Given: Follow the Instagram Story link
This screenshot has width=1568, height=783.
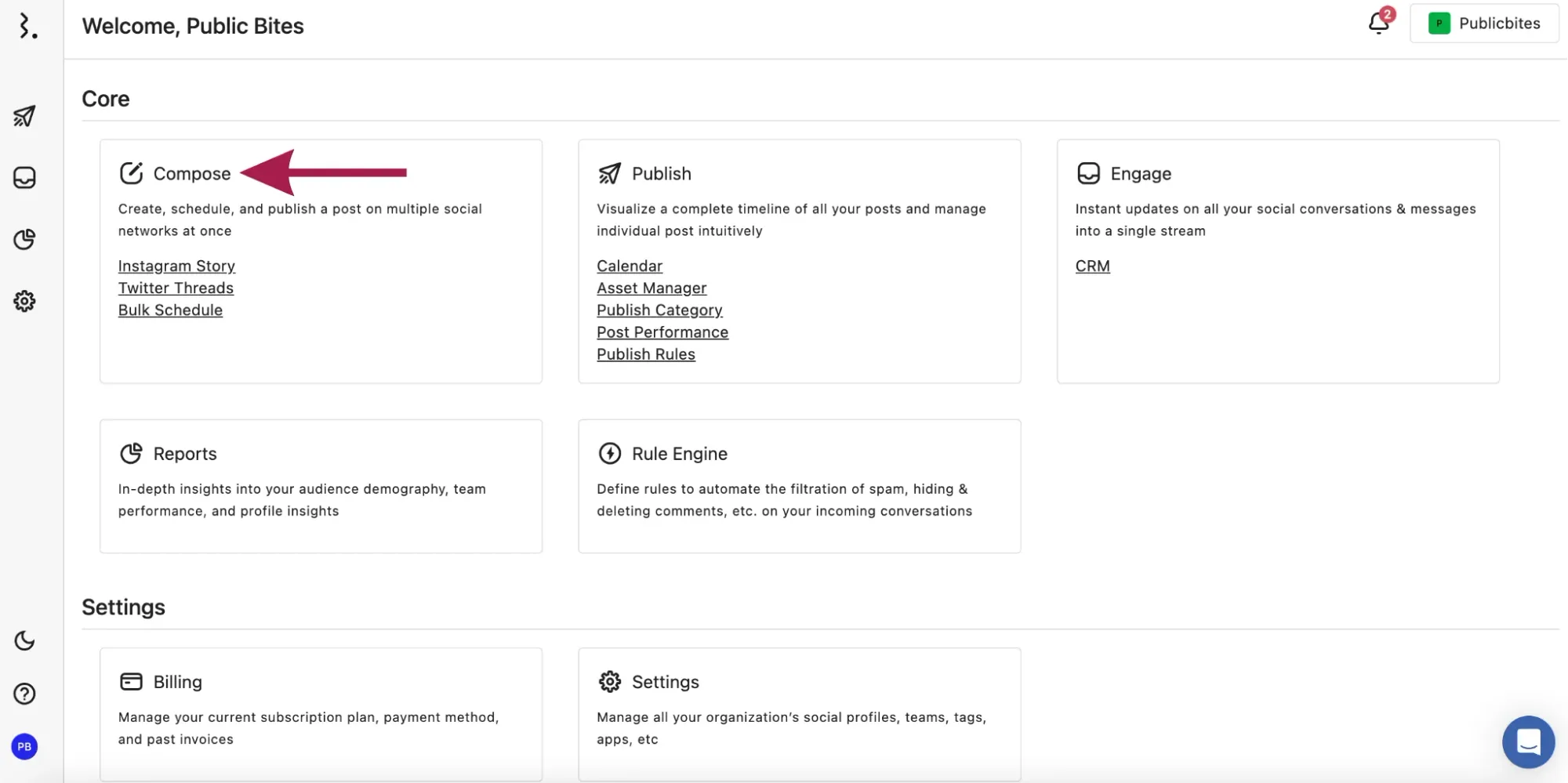Looking at the screenshot, I should pos(176,266).
